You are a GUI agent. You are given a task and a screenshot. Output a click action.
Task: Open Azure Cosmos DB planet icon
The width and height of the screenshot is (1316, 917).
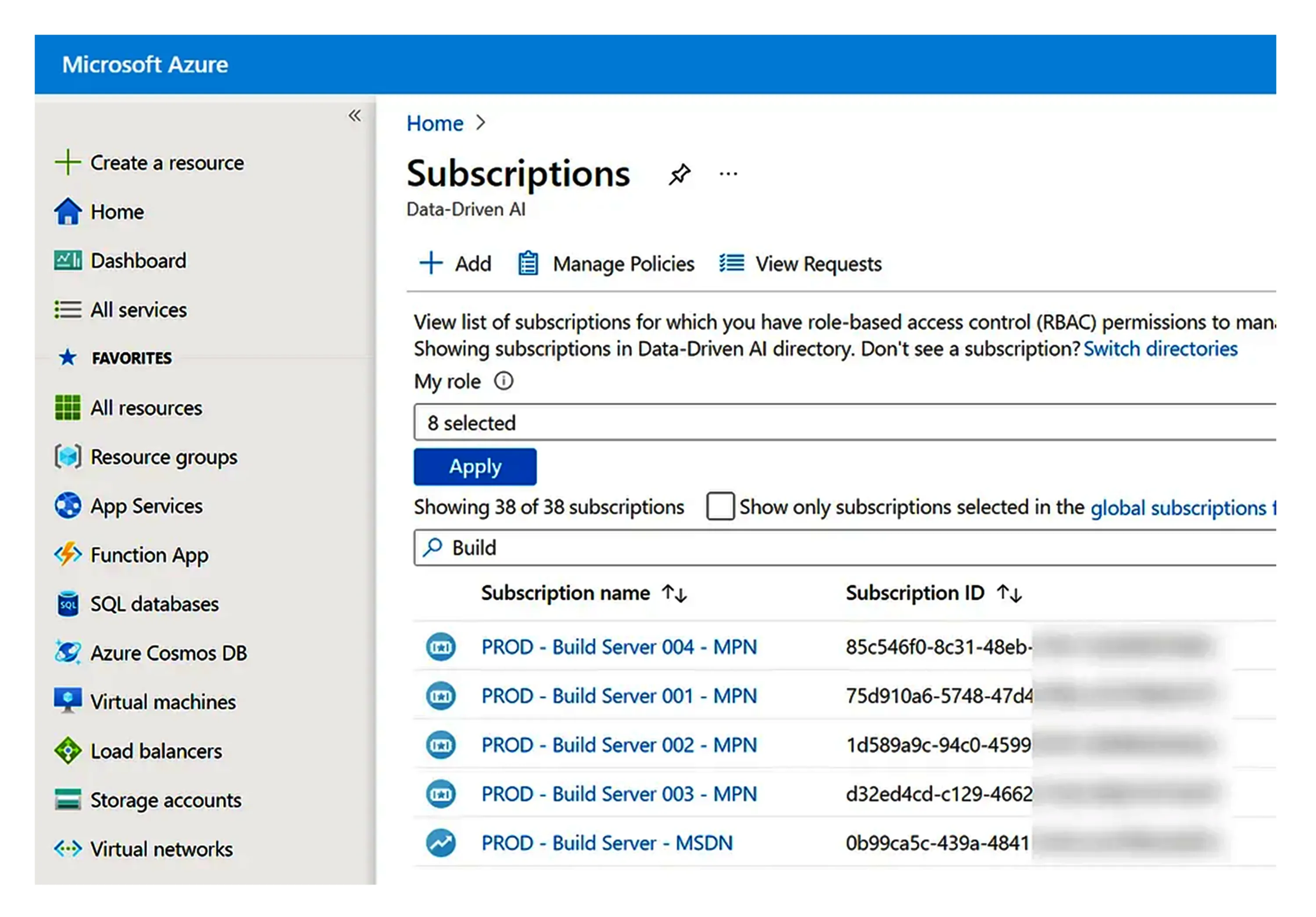[x=68, y=652]
